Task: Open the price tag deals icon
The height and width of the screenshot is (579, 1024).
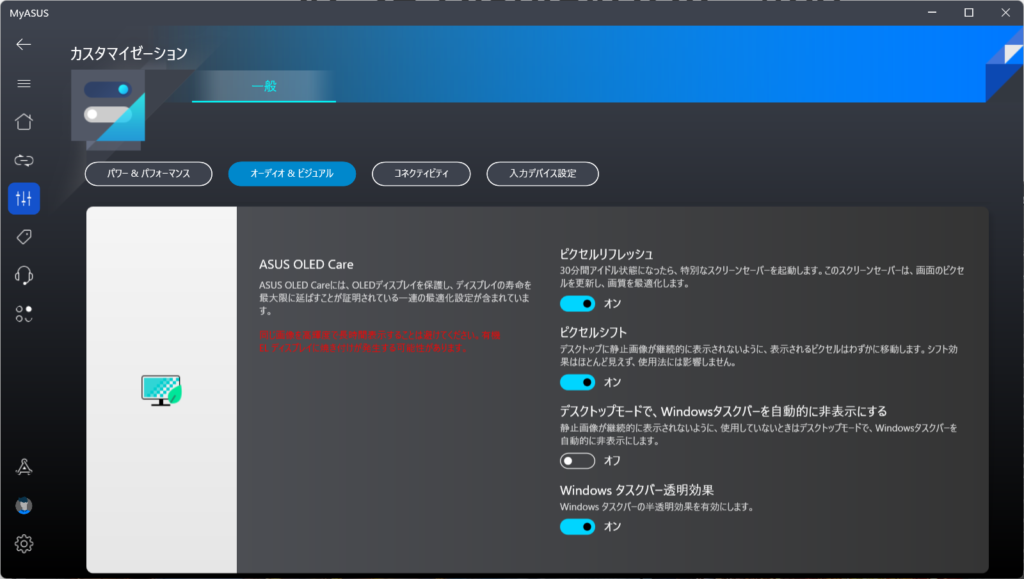Action: tap(24, 236)
